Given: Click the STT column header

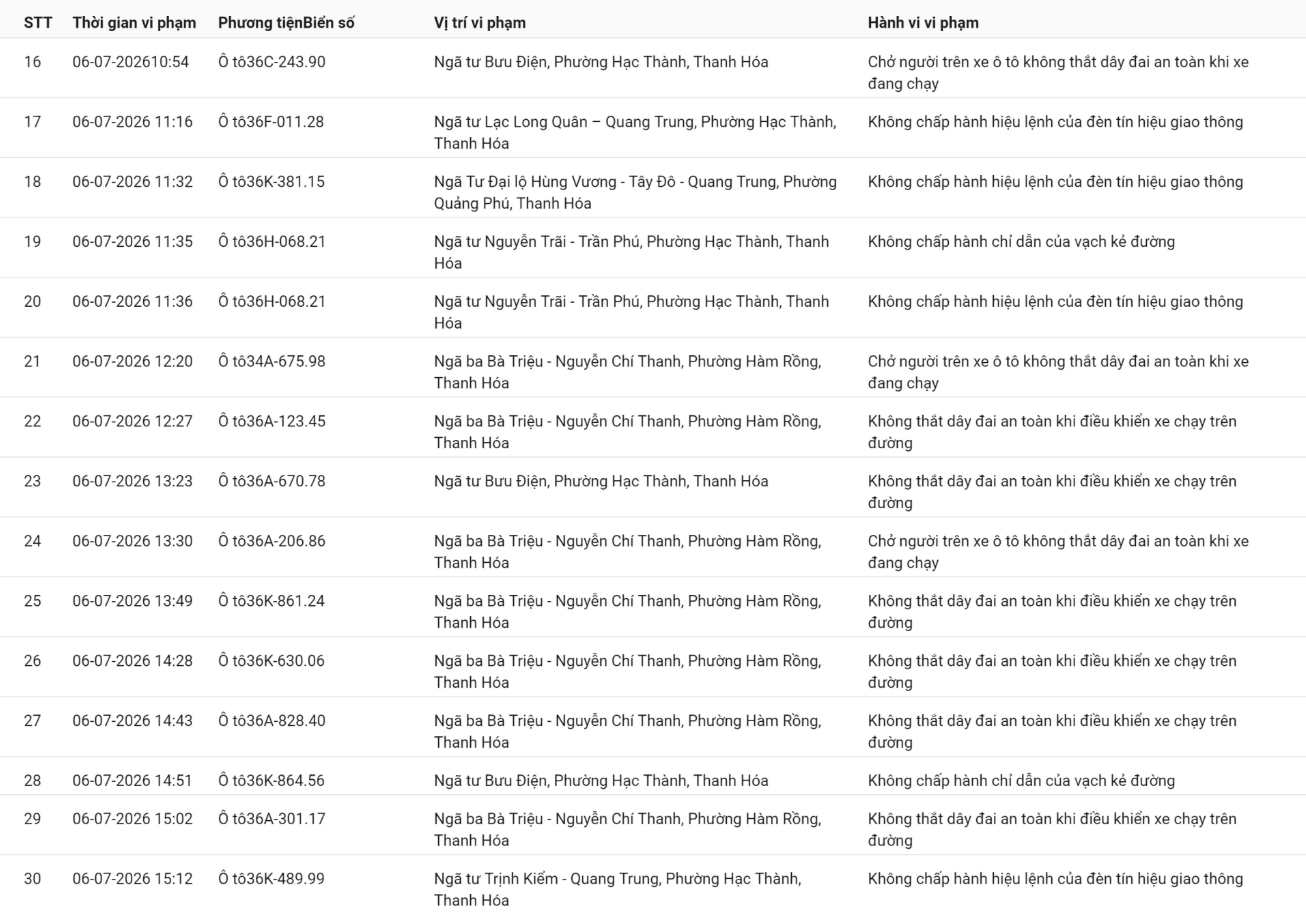Looking at the screenshot, I should (x=38, y=22).
